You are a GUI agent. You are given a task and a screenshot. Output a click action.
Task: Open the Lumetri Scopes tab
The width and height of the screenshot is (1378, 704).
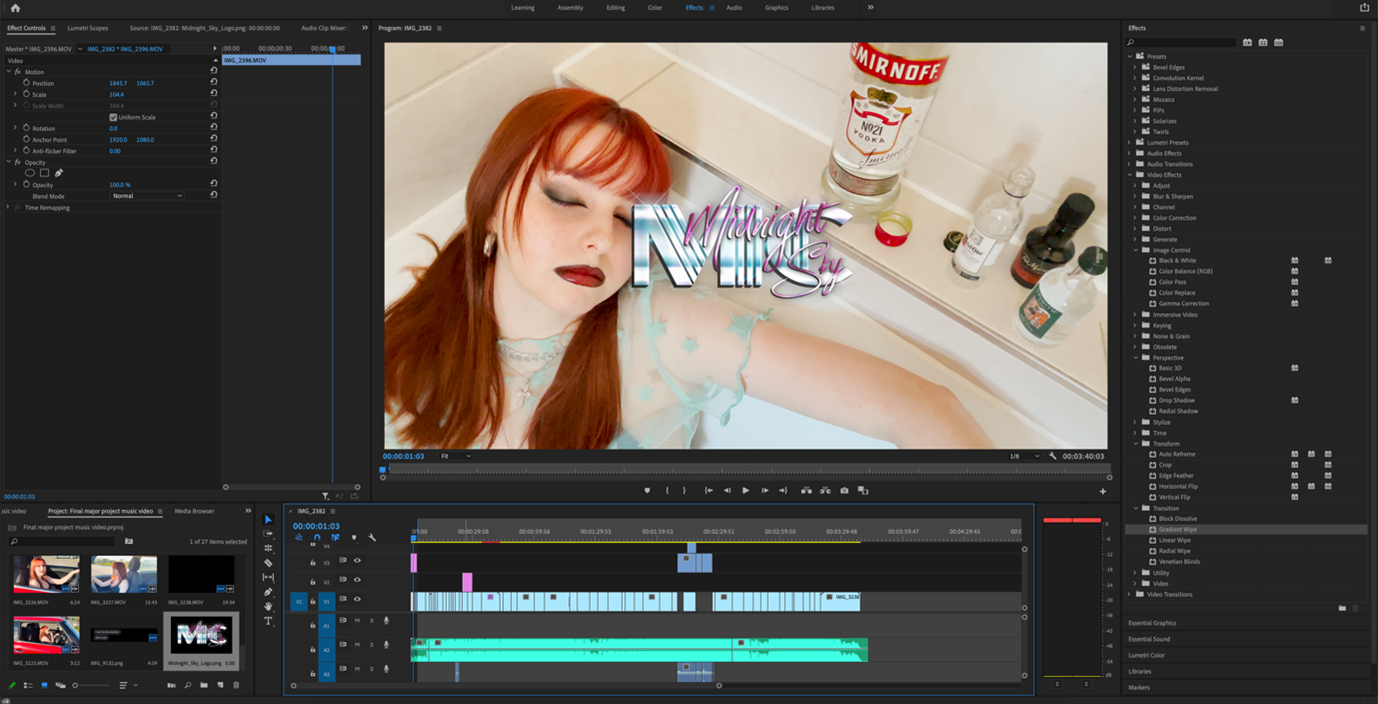88,28
